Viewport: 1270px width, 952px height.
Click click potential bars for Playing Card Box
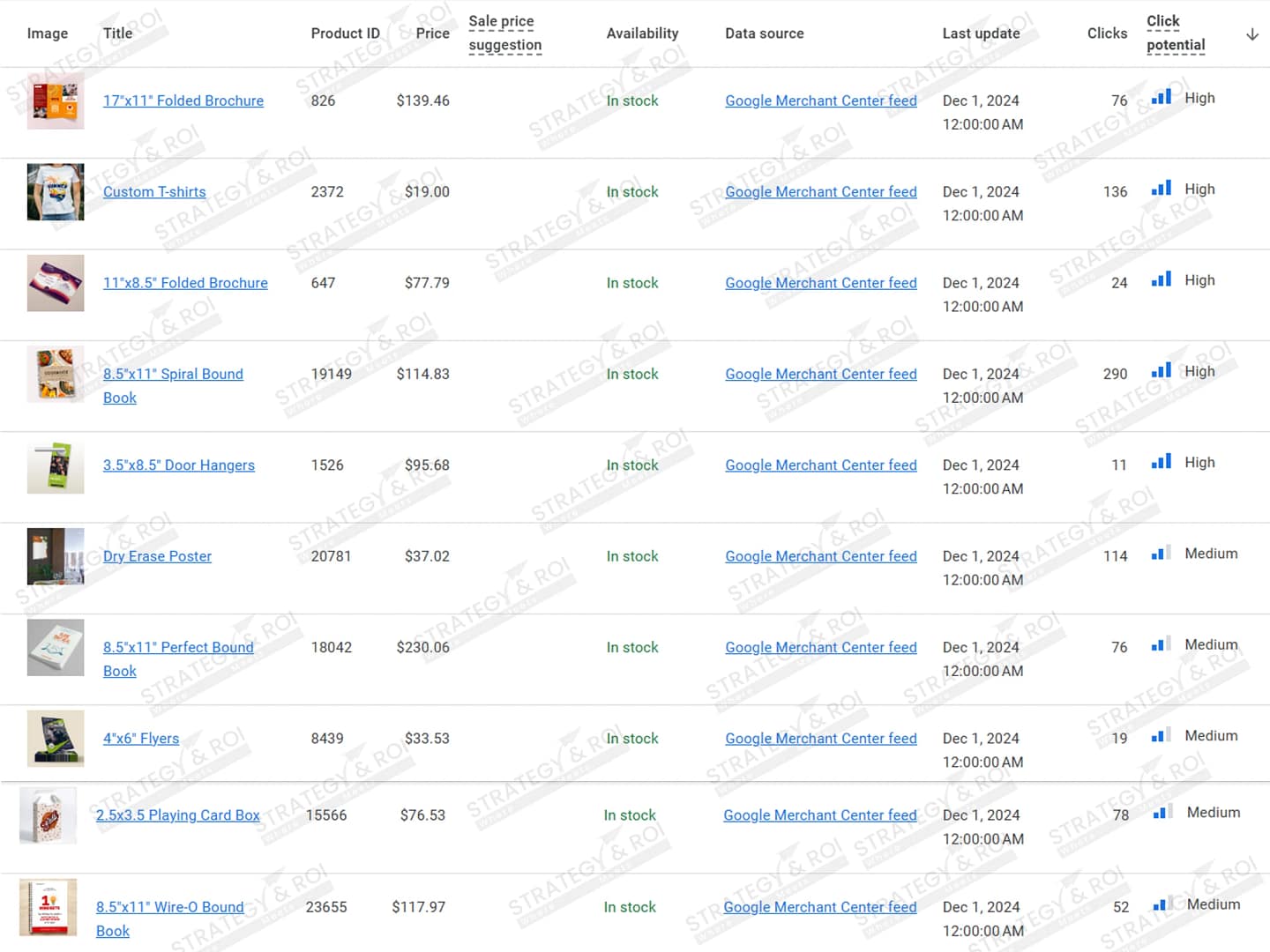[1162, 813]
